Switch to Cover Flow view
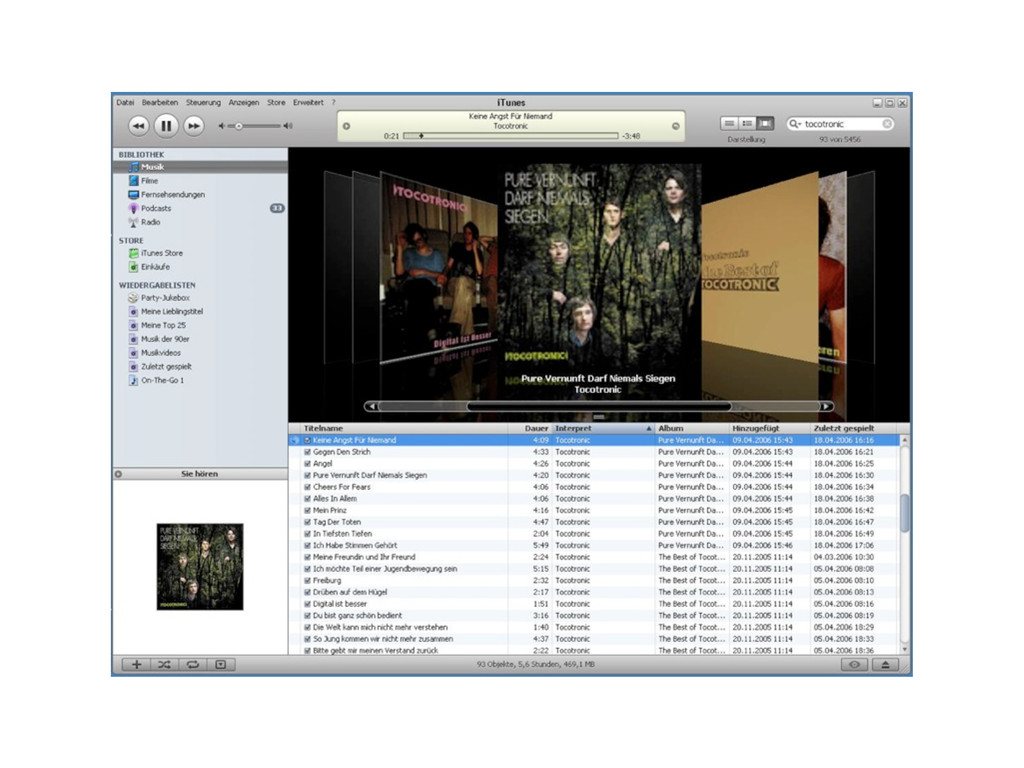 click(765, 123)
